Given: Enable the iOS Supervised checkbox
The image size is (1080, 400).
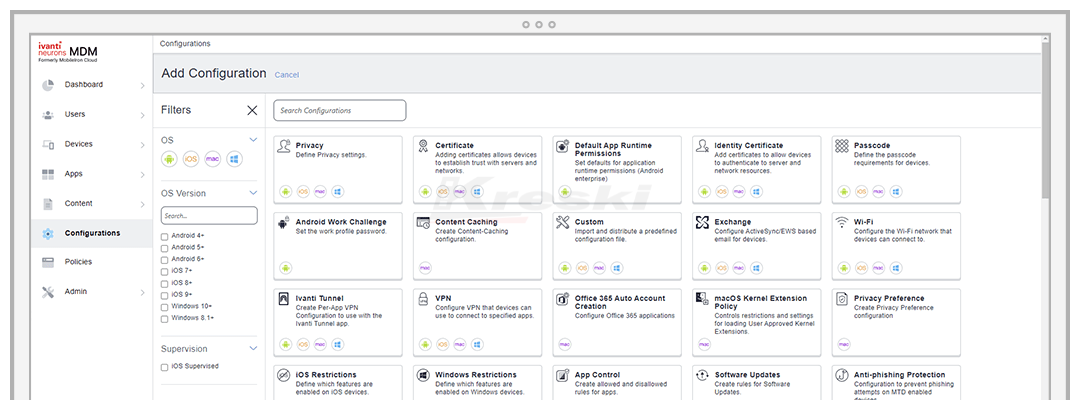Looking at the screenshot, I should [x=165, y=367].
